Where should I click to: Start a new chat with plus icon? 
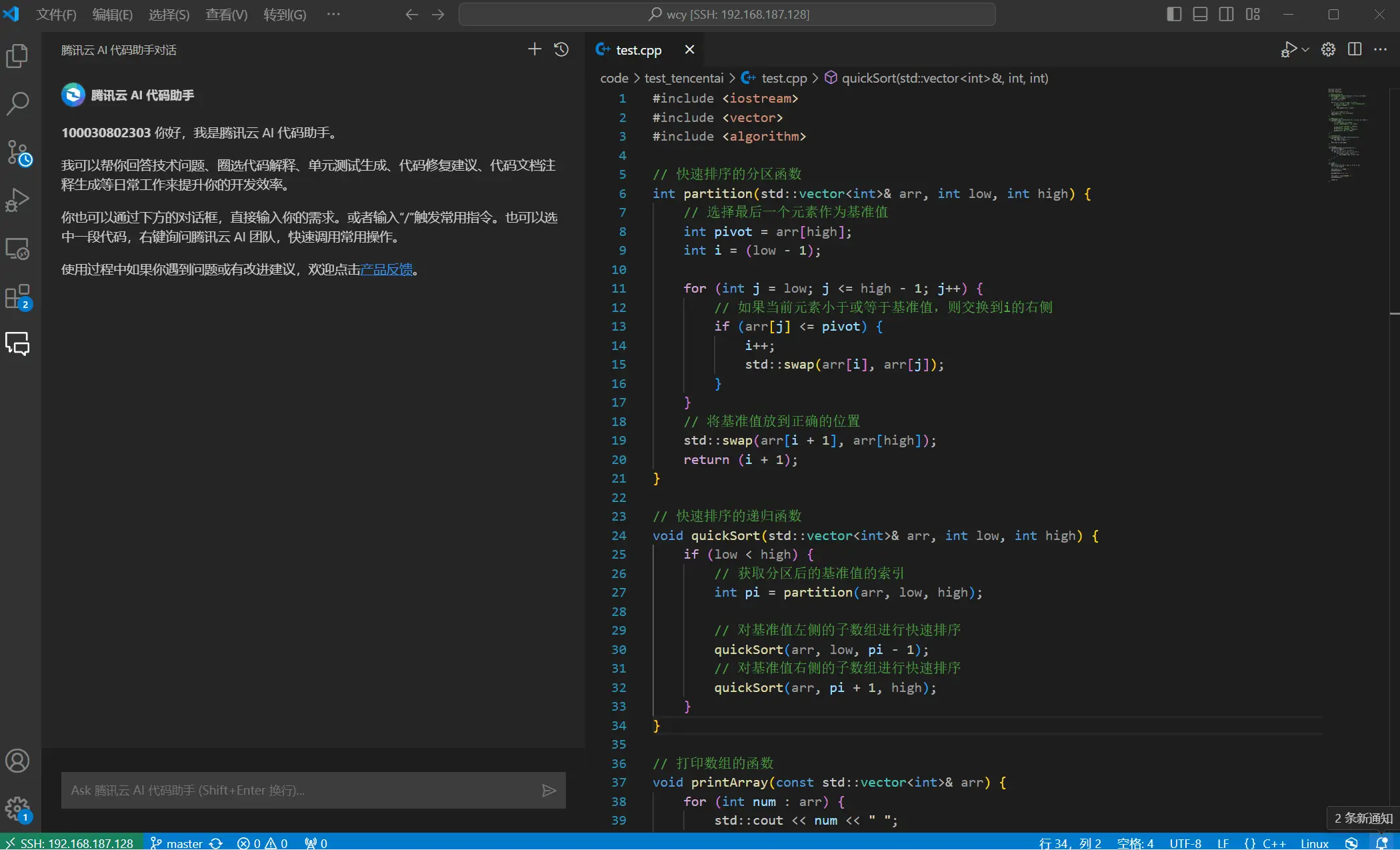(535, 49)
